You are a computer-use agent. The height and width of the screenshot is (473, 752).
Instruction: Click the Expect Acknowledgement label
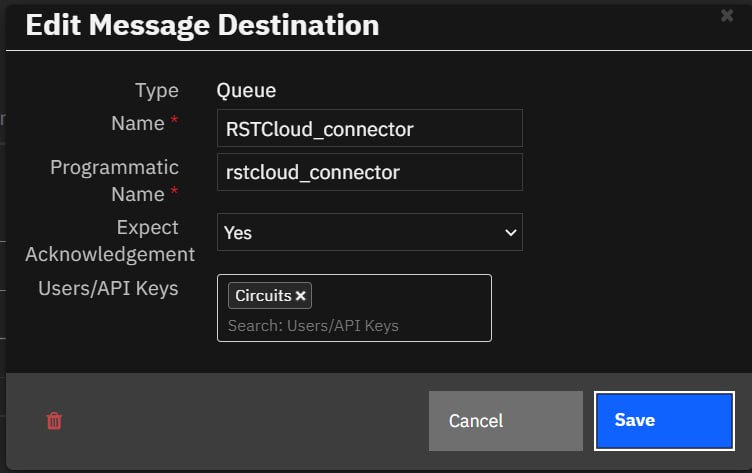[x=110, y=240]
